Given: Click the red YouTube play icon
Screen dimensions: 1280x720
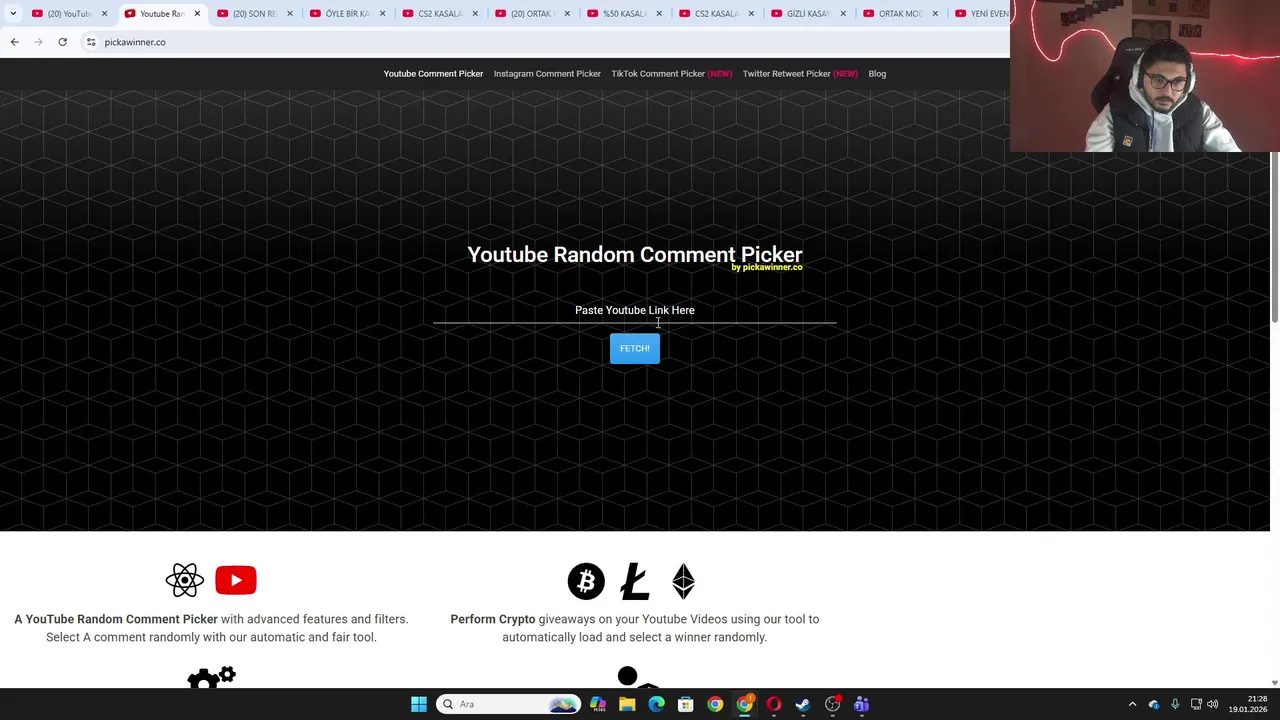Looking at the screenshot, I should [x=236, y=580].
